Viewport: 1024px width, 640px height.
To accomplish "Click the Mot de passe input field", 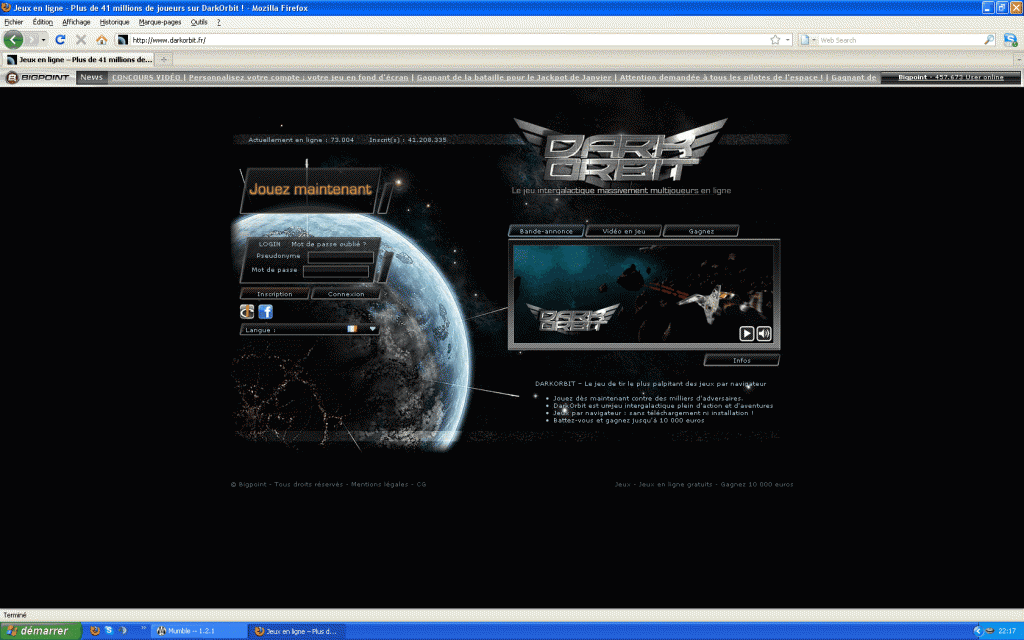I will 336,270.
